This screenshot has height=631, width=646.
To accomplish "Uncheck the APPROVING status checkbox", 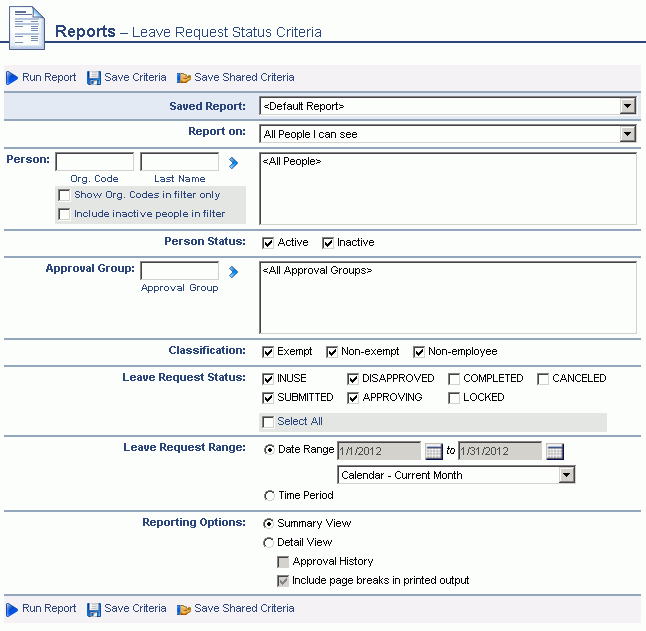I will click(x=353, y=398).
